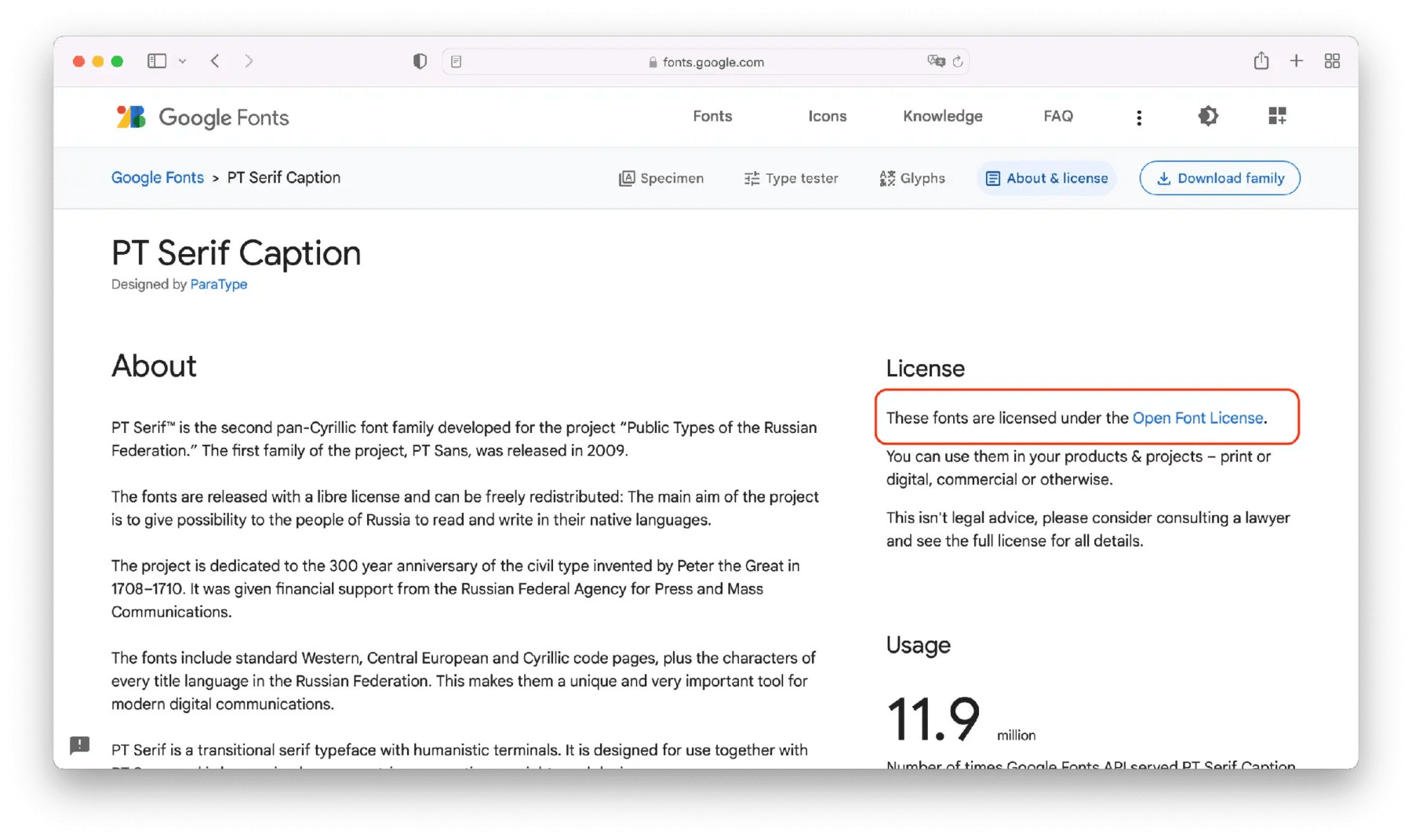Image resolution: width=1412 pixels, height=840 pixels.
Task: Click the Google Fonts logo icon
Action: tap(131, 117)
